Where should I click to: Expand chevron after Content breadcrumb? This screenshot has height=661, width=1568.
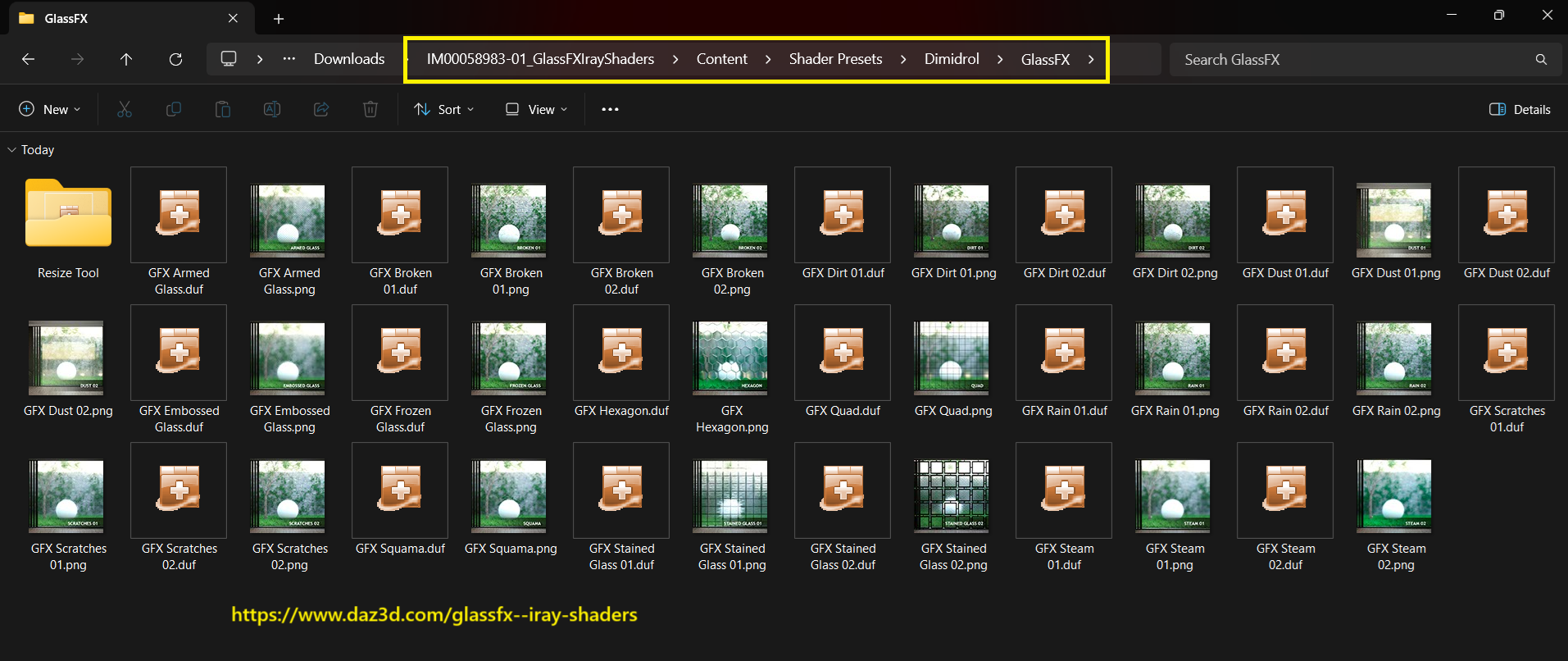[x=768, y=59]
